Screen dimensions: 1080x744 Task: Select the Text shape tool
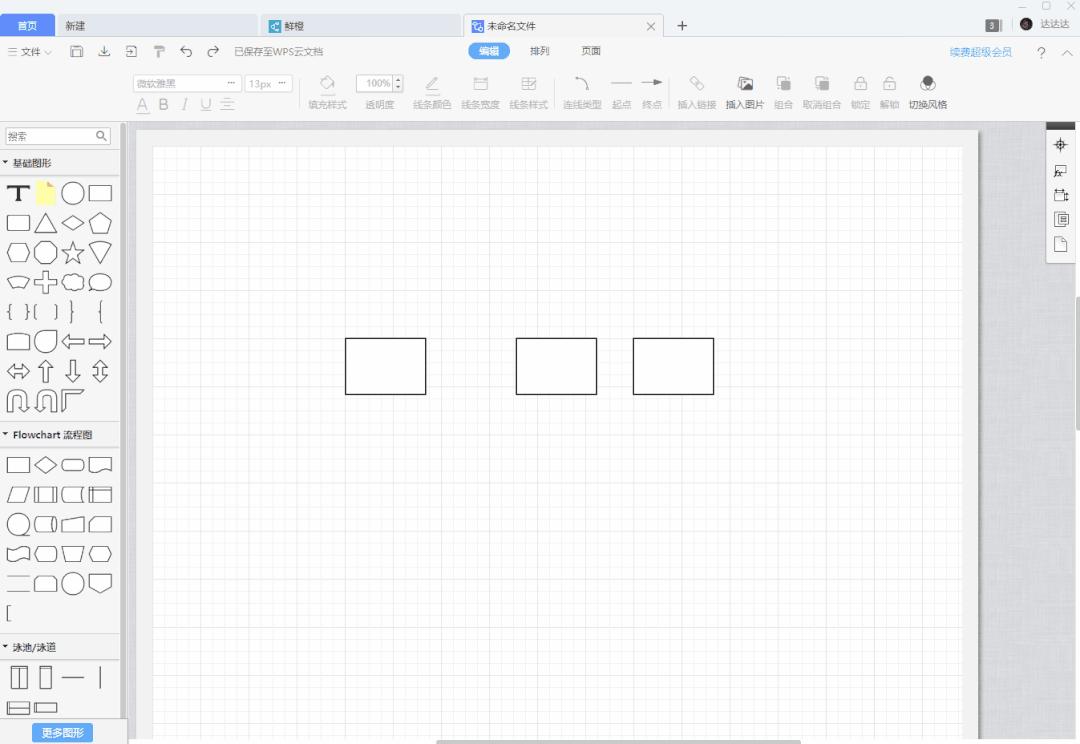click(18, 194)
